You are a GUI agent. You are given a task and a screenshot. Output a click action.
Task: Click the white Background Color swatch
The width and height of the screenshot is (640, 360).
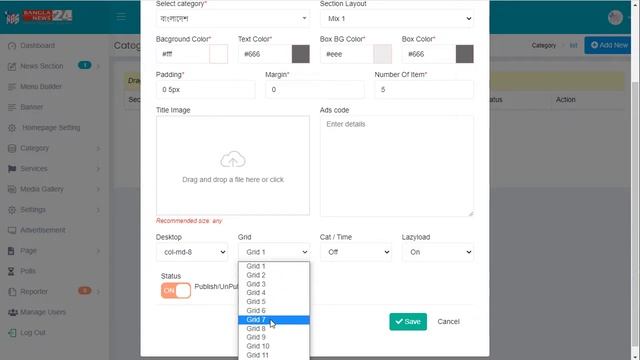(218, 54)
